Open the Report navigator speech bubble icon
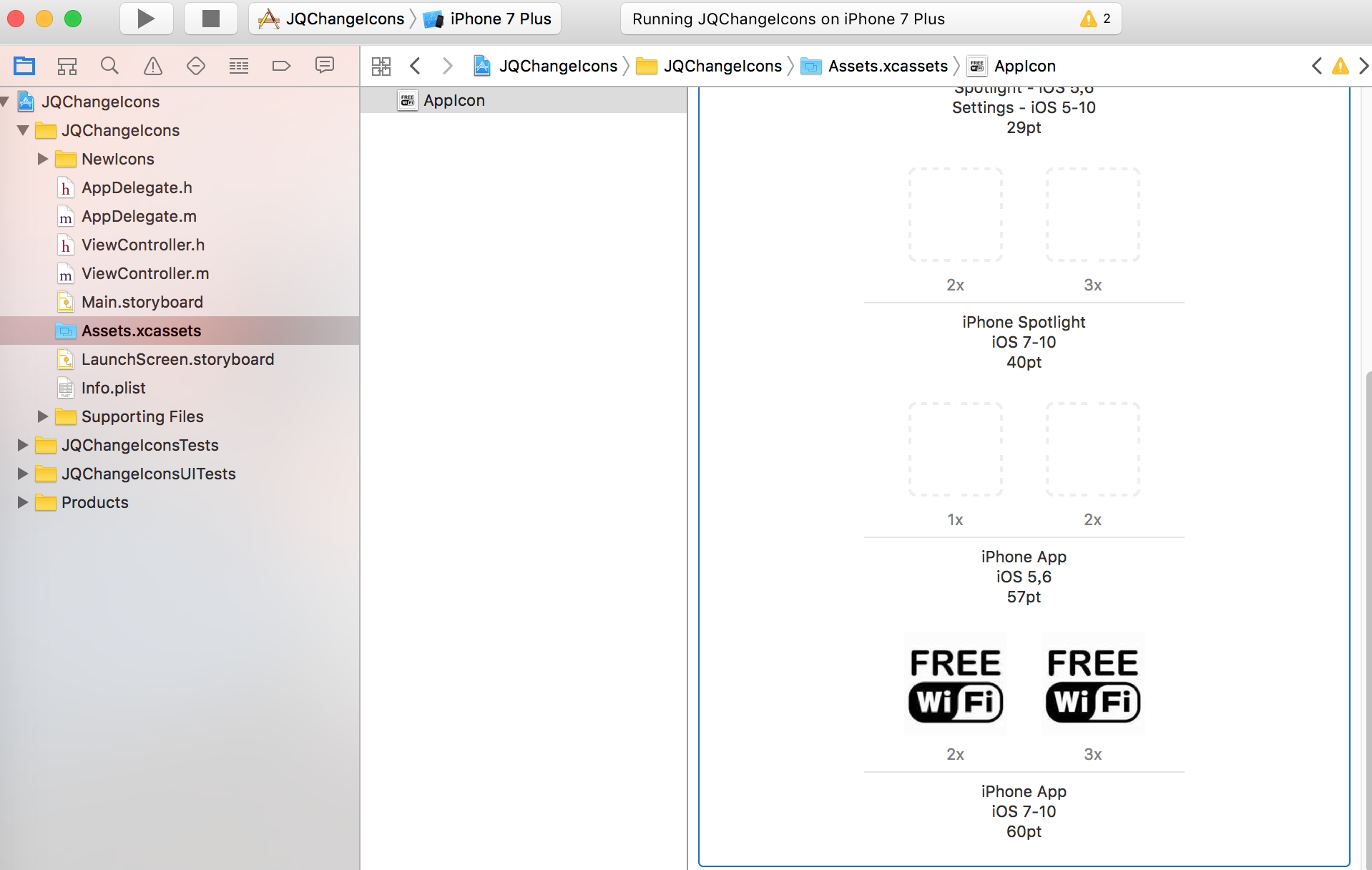Screen dimensions: 1372x870 [x=325, y=66]
